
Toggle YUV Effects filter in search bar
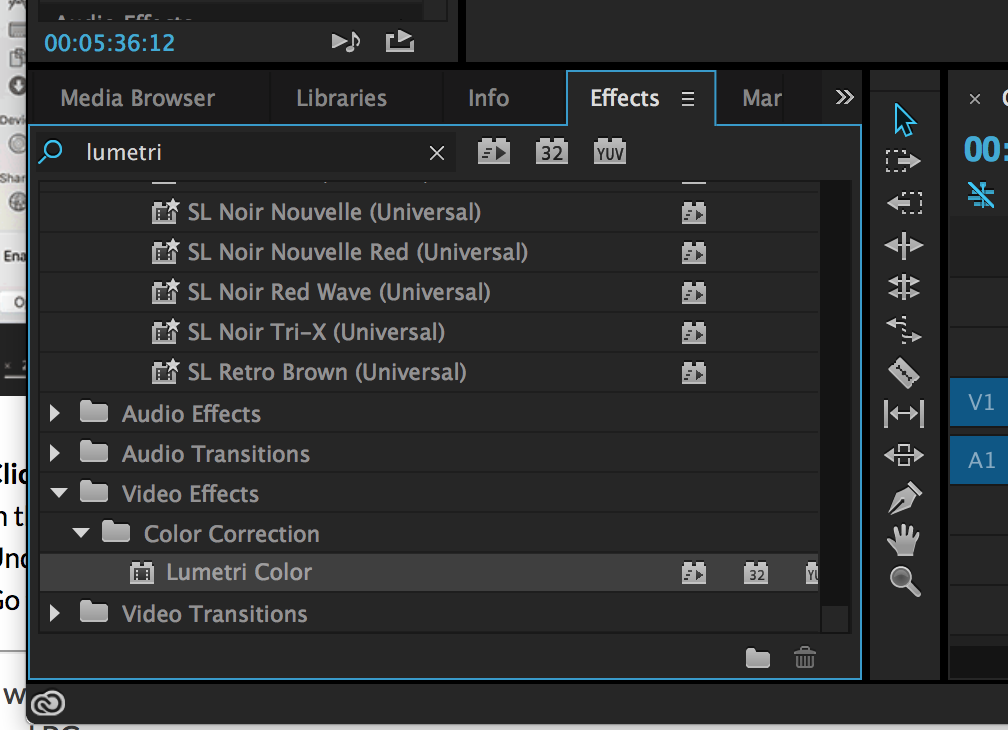609,152
